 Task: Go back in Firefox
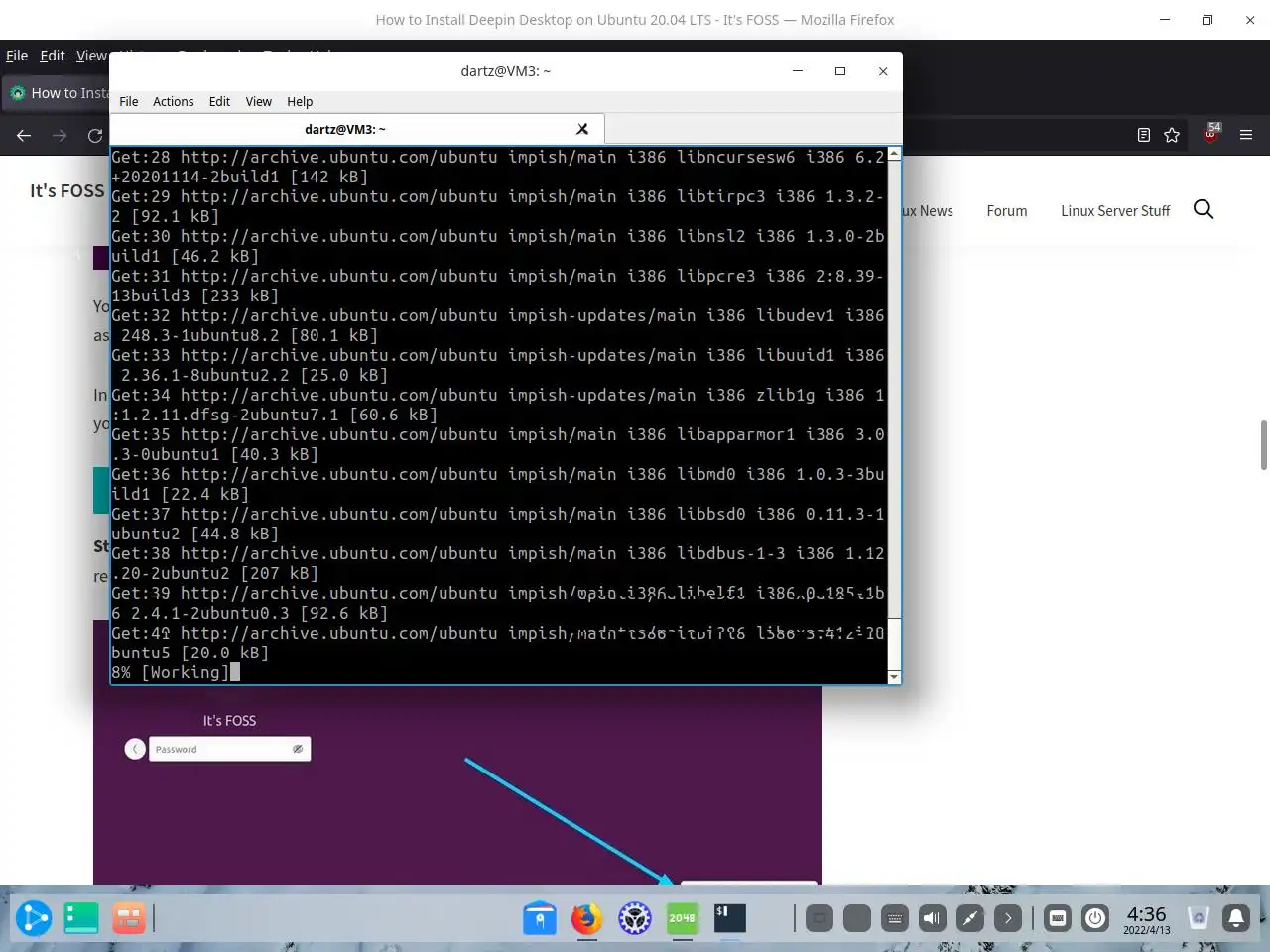coord(24,135)
